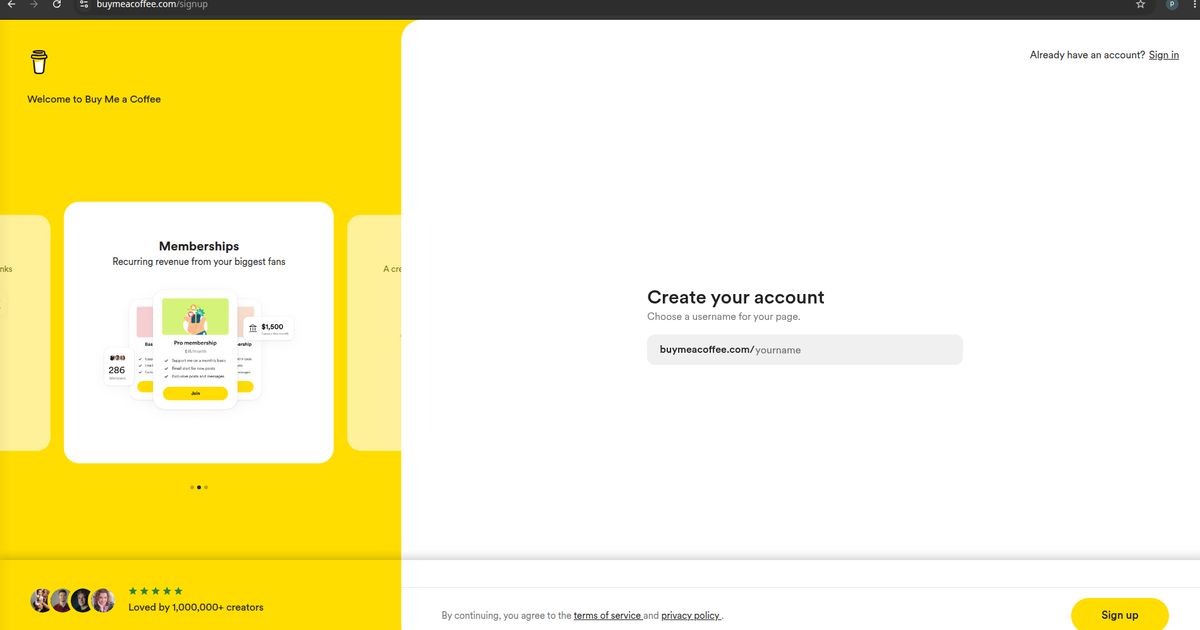This screenshot has width=1200, height=630.
Task: Click 'Choose a username for your page.' text
Action: click(724, 316)
